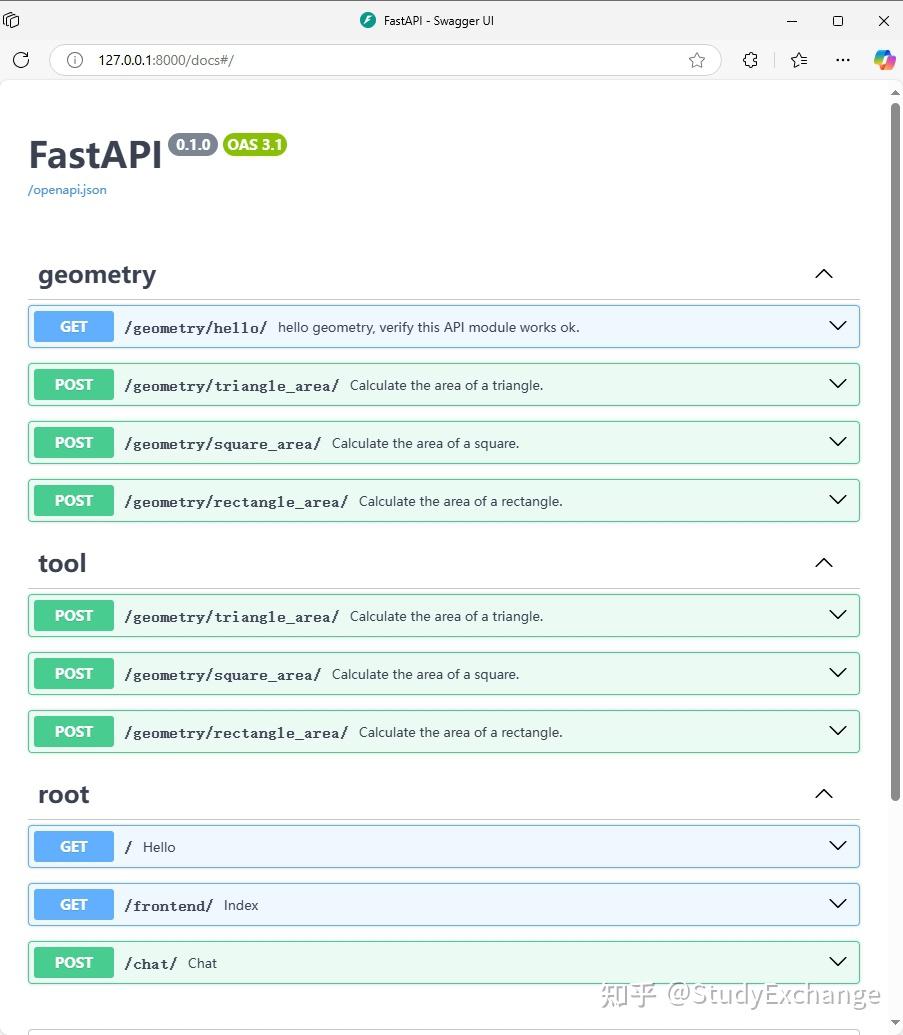
Task: Open the favorites list icon
Action: (x=799, y=60)
